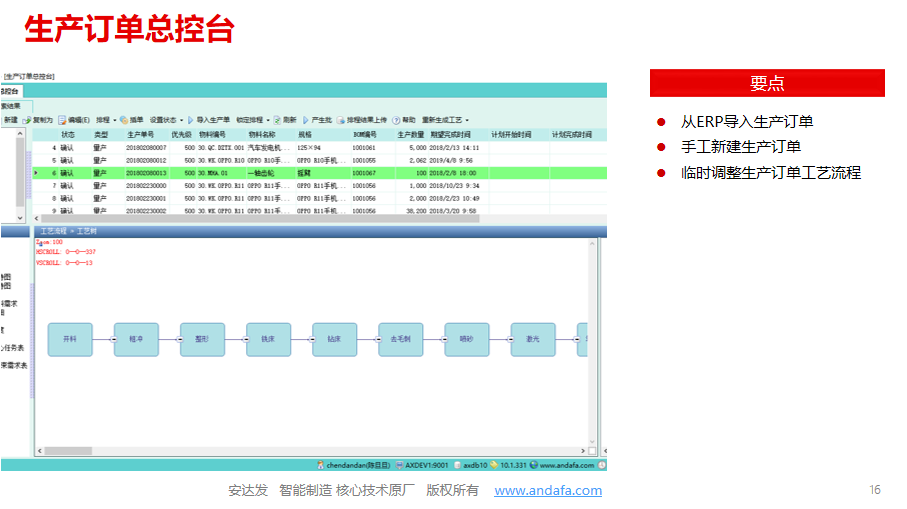The image size is (907, 509).
Task: Select order row 201802080012
Action: (319, 161)
